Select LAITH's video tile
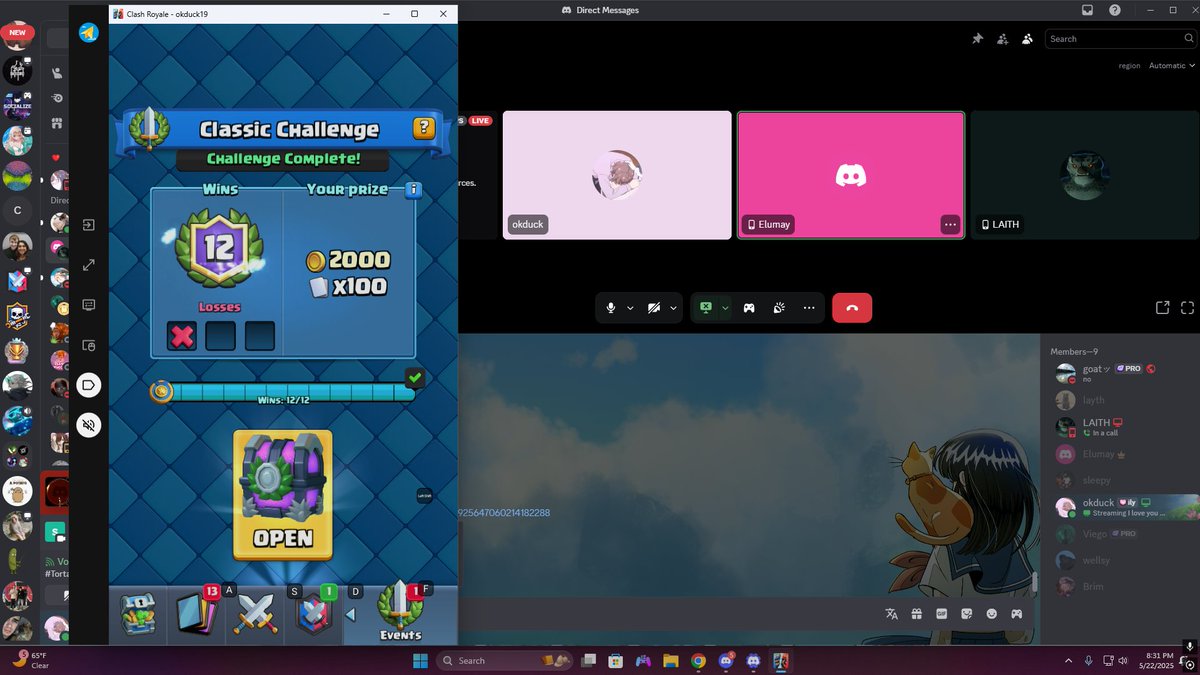The height and width of the screenshot is (675, 1200). (x=1085, y=175)
